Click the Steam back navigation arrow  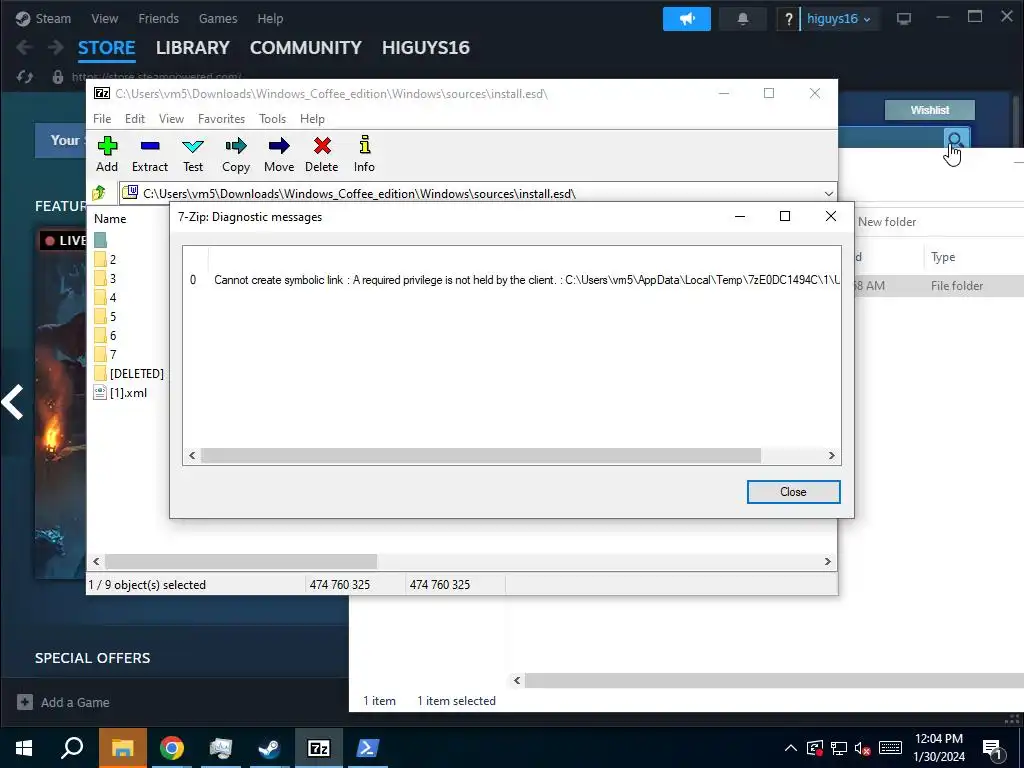pos(24,47)
